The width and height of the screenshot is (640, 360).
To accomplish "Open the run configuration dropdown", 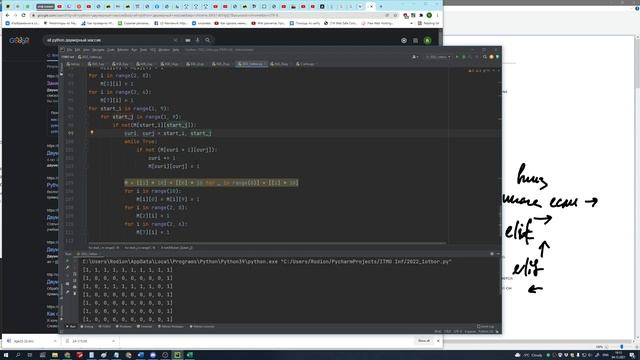I will point(438,57).
